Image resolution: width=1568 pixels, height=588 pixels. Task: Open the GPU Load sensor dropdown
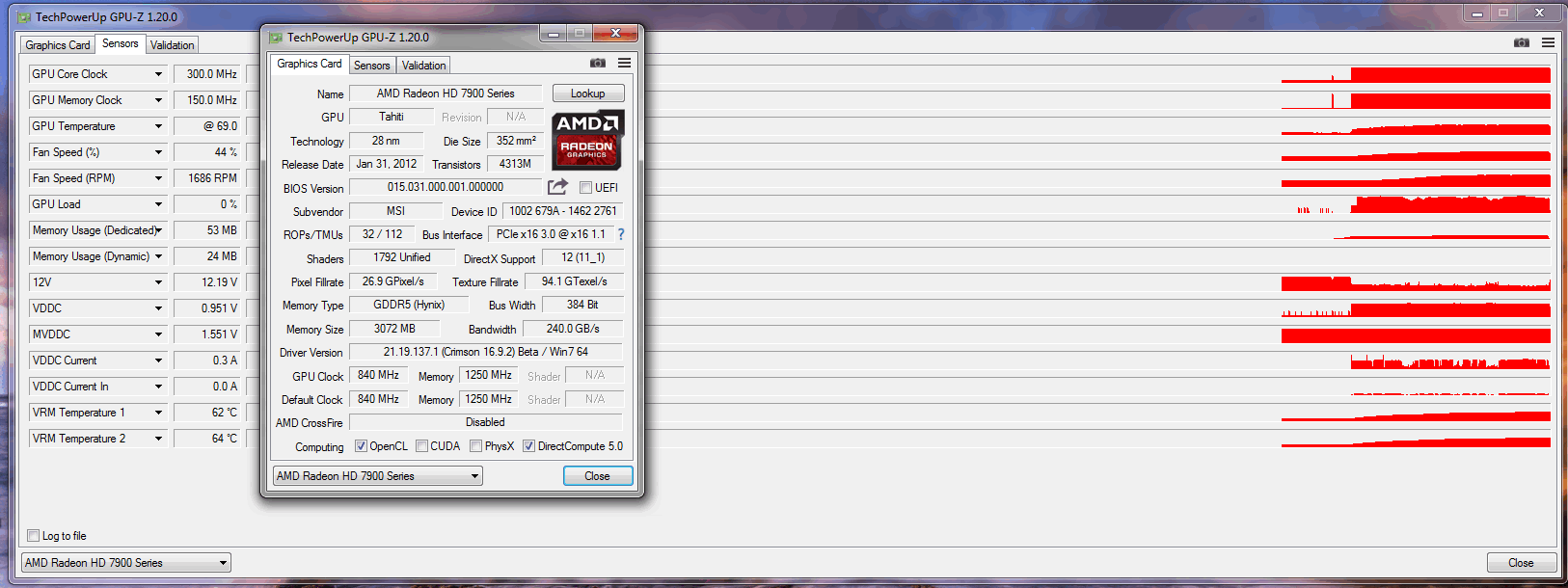[159, 204]
